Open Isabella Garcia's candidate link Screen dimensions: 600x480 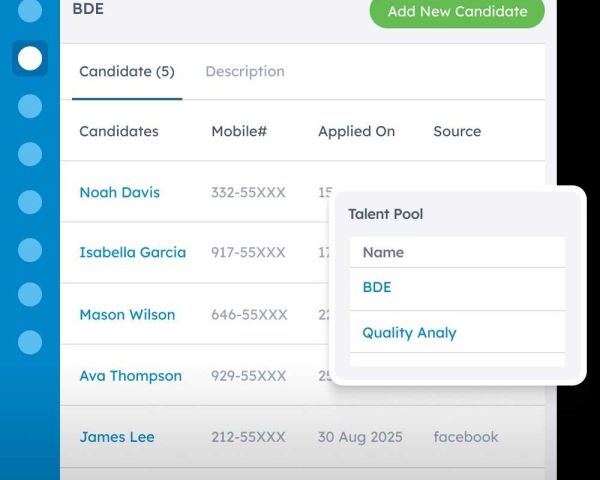pyautogui.click(x=132, y=253)
